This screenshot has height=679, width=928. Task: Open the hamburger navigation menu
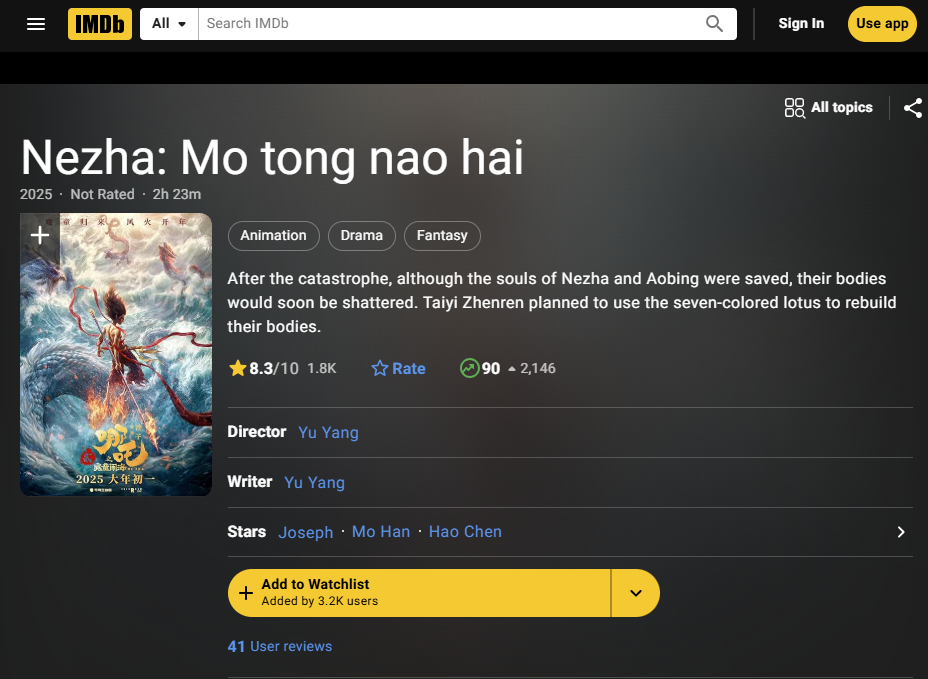36,24
